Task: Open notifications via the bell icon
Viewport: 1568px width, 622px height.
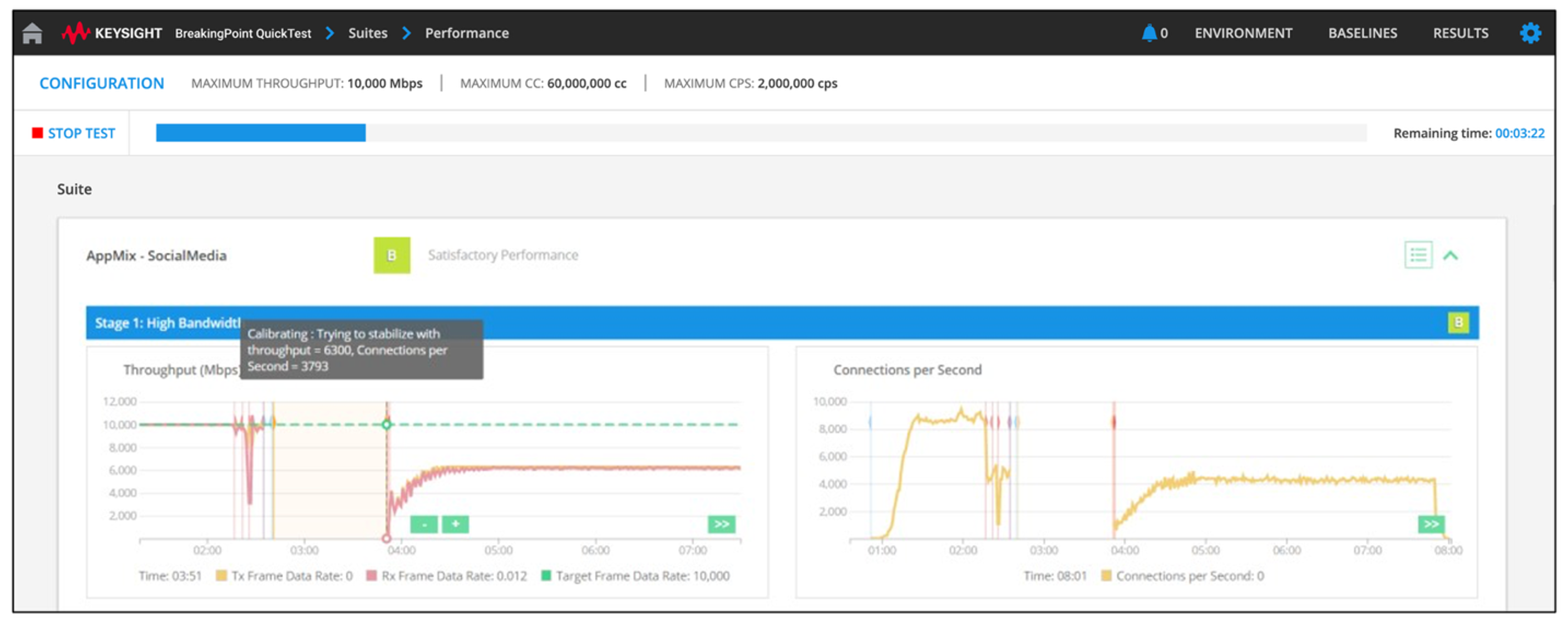Action: click(1151, 33)
